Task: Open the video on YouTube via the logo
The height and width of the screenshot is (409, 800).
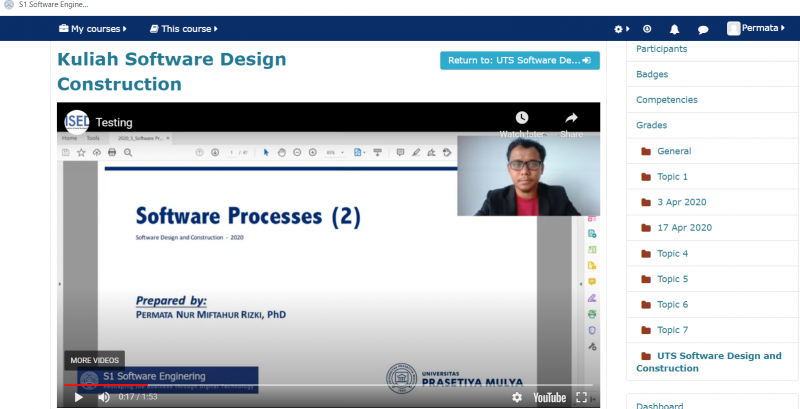Action: click(x=549, y=397)
